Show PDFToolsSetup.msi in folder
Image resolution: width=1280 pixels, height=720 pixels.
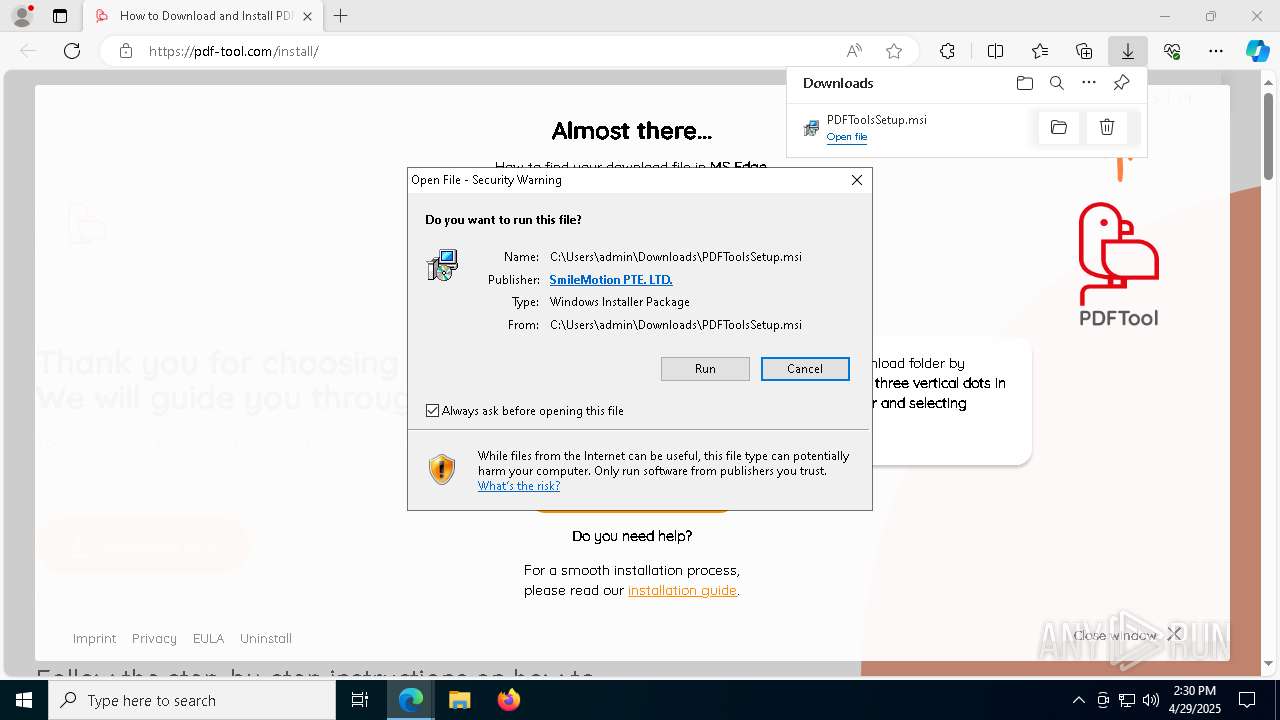click(x=1059, y=127)
